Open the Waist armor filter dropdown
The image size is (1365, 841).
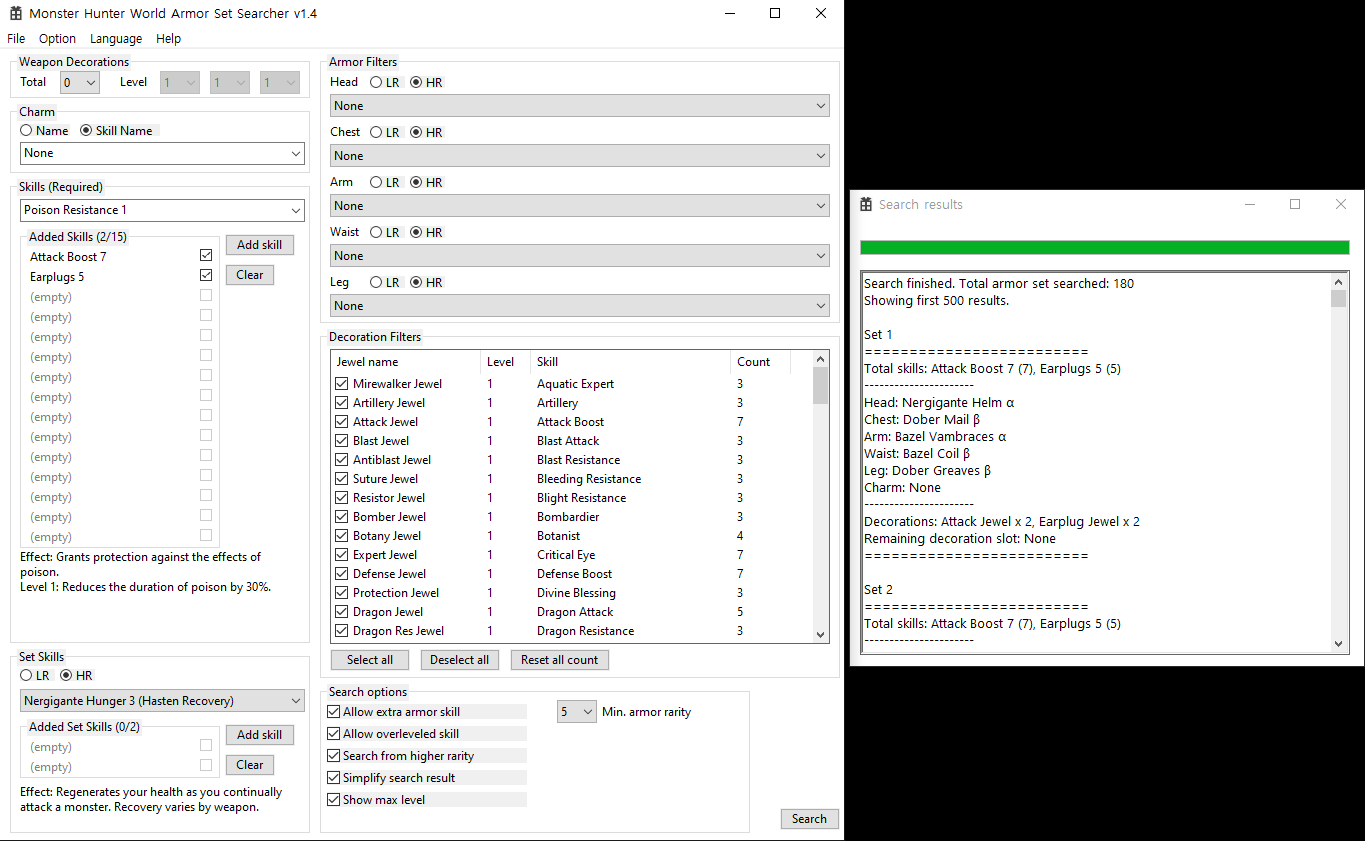[580, 256]
